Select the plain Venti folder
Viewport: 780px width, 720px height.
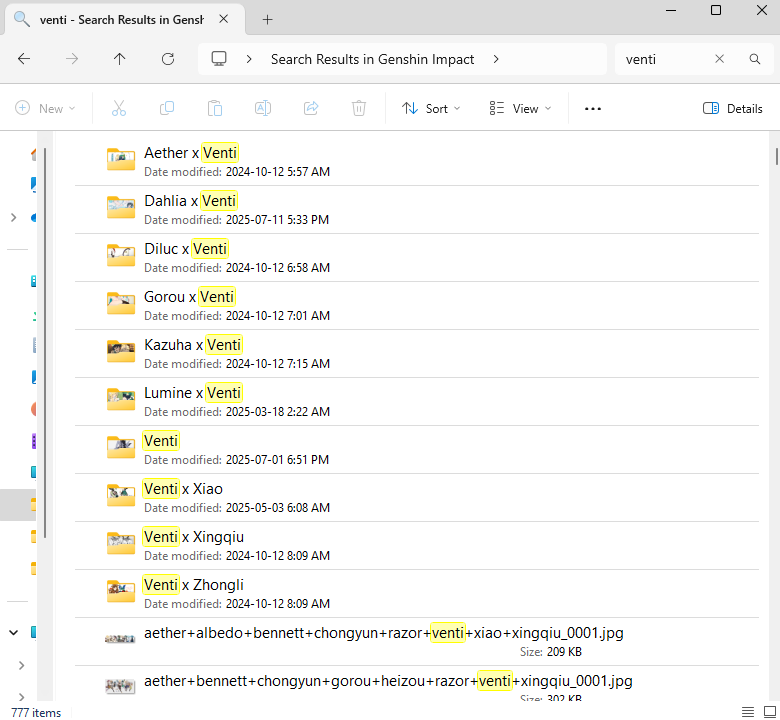click(417, 450)
